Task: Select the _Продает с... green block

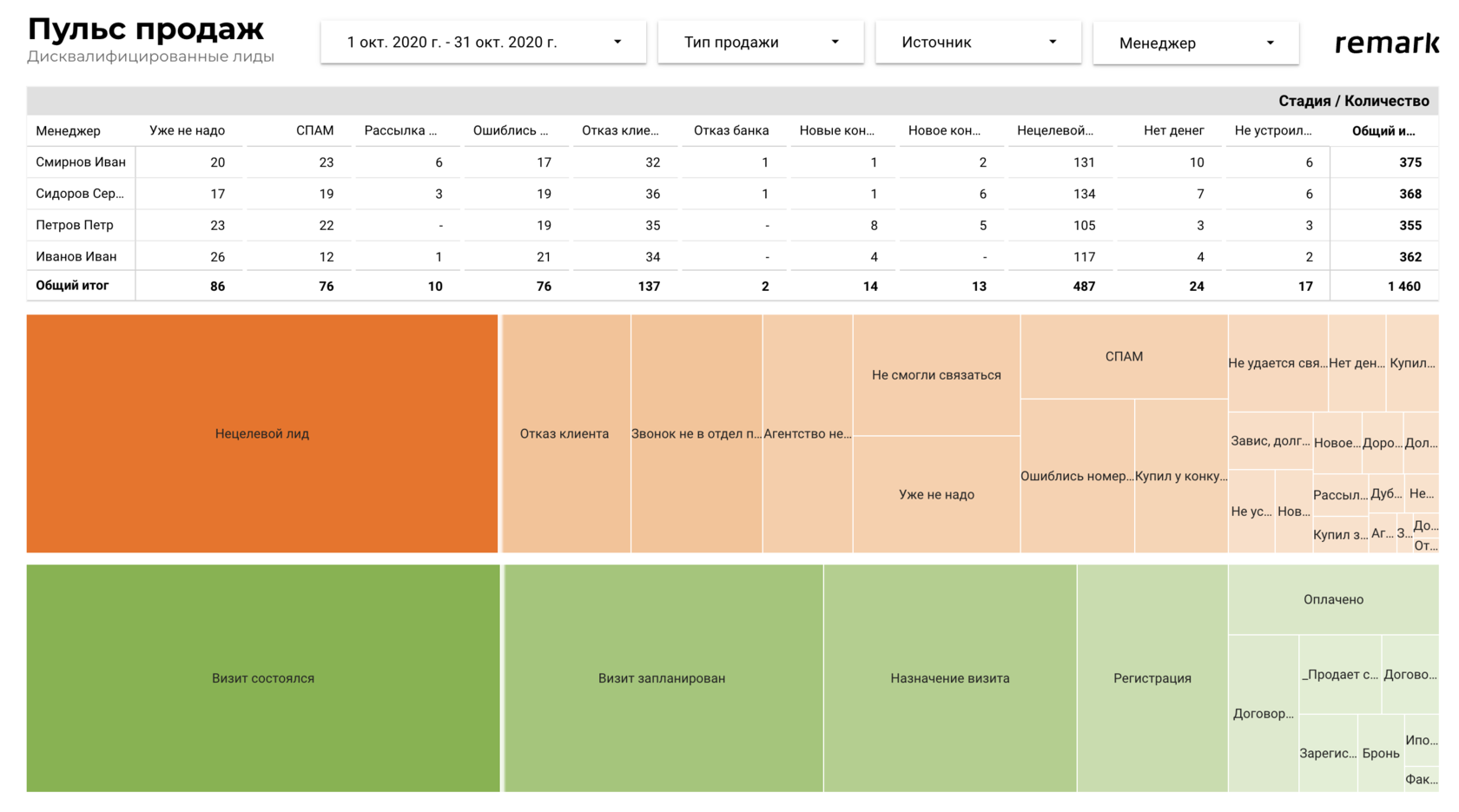Action: pos(1340,674)
